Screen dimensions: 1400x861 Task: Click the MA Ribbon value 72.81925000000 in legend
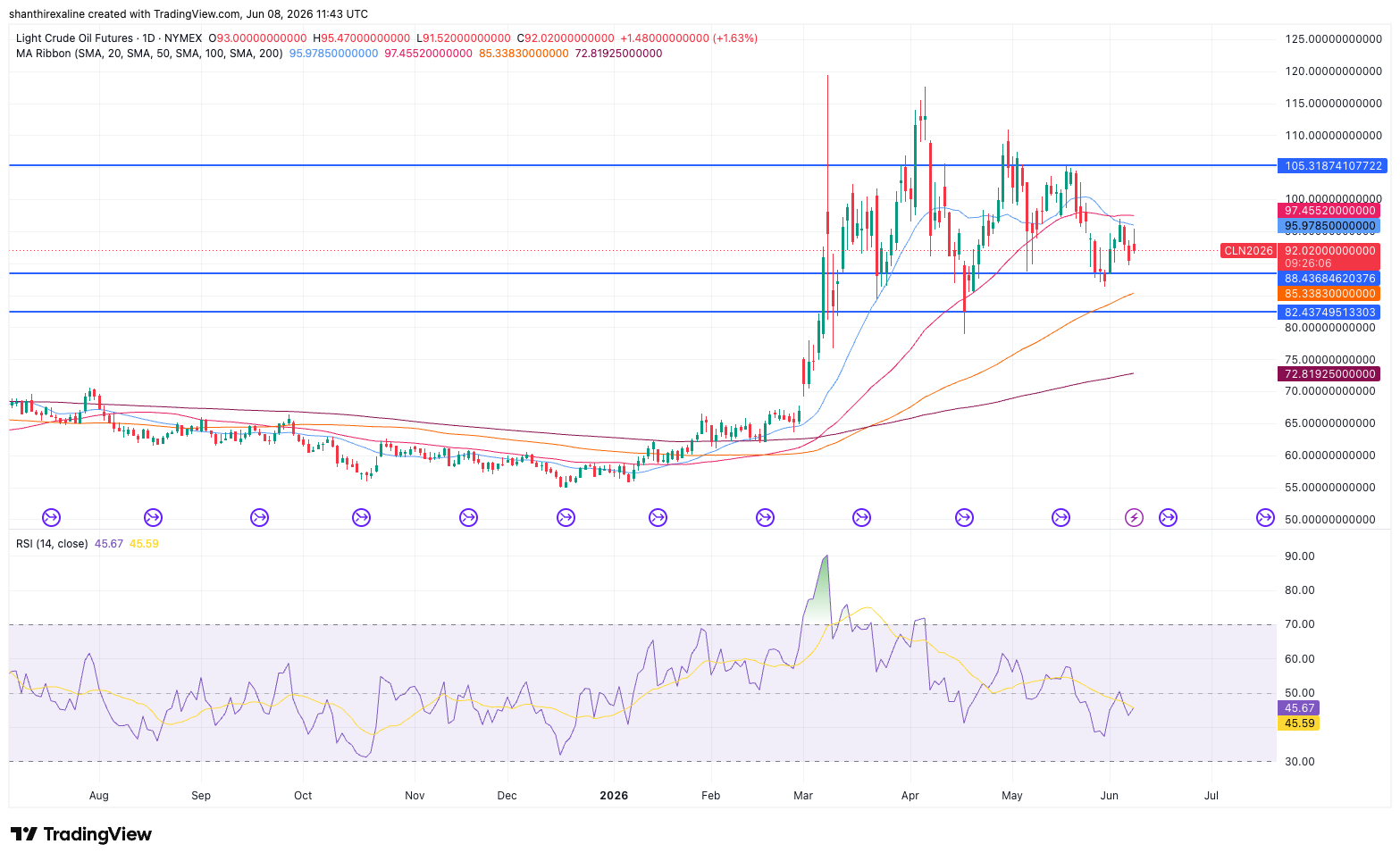click(x=618, y=54)
